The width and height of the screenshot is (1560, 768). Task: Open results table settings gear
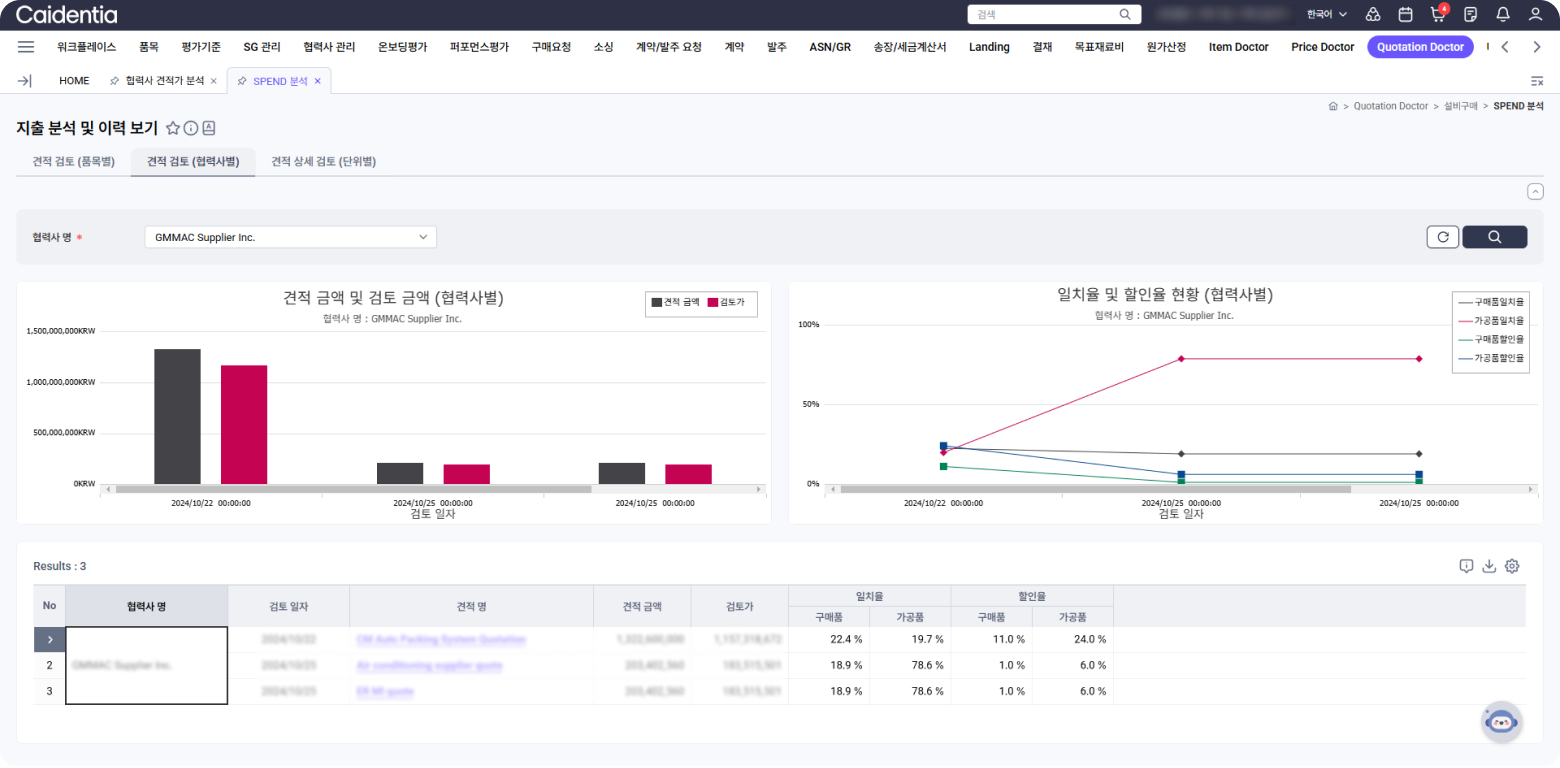1512,566
